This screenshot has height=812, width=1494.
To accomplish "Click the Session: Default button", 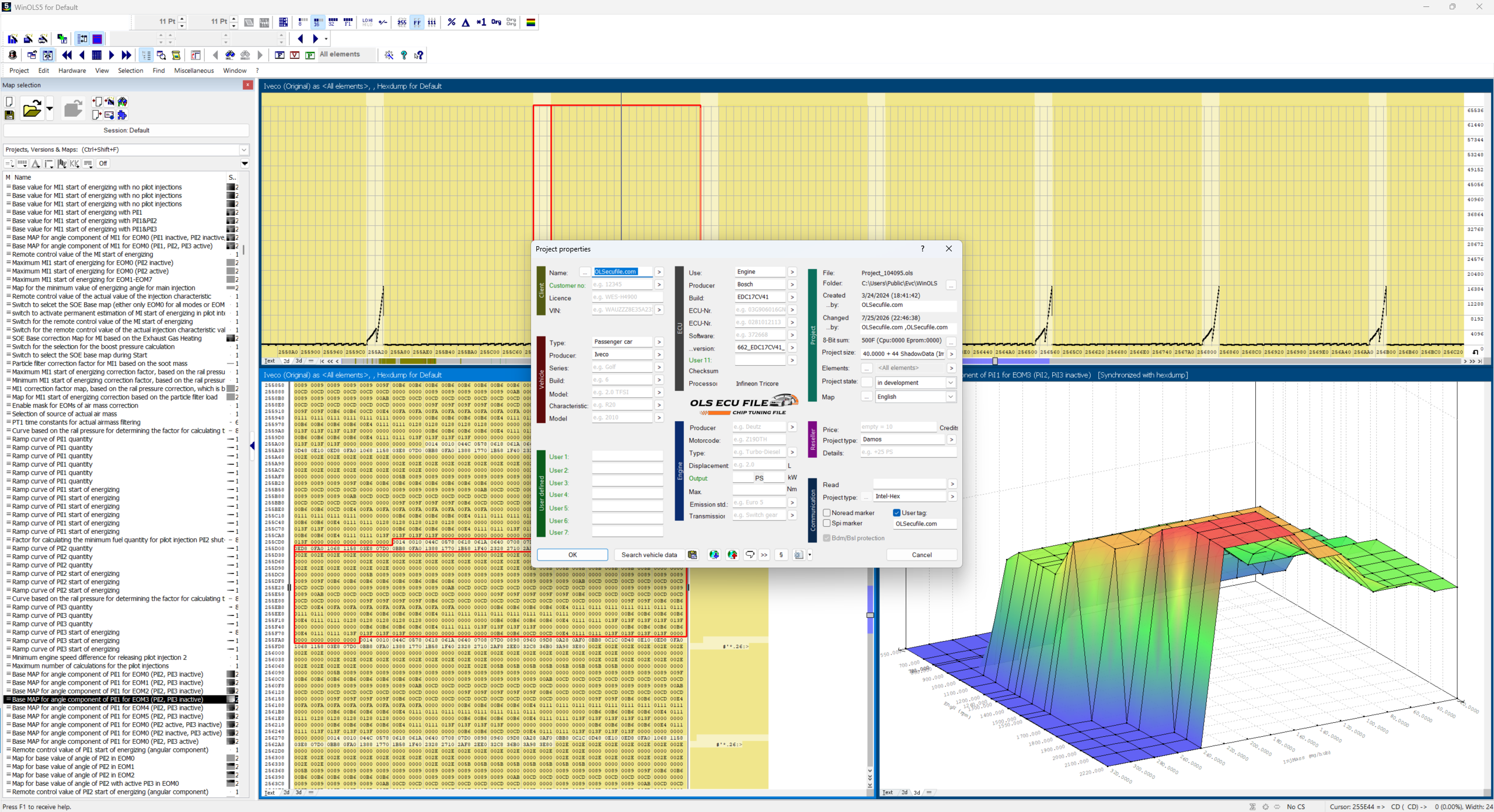I will tap(126, 131).
